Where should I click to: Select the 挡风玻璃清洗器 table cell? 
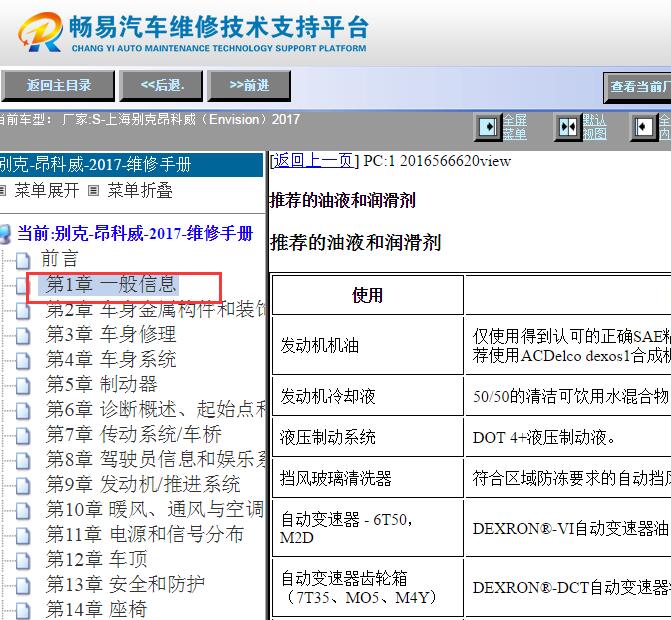[368, 478]
